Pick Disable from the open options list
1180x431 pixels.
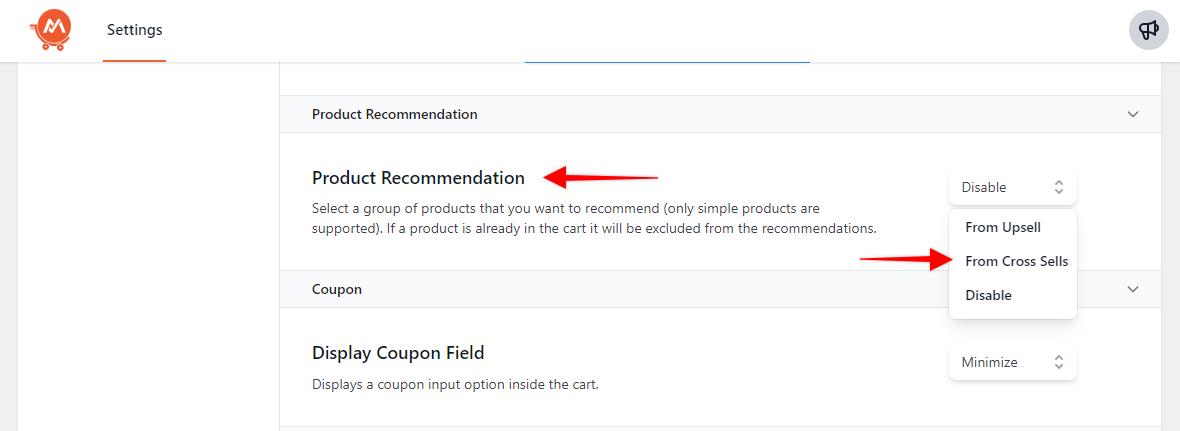[988, 295]
